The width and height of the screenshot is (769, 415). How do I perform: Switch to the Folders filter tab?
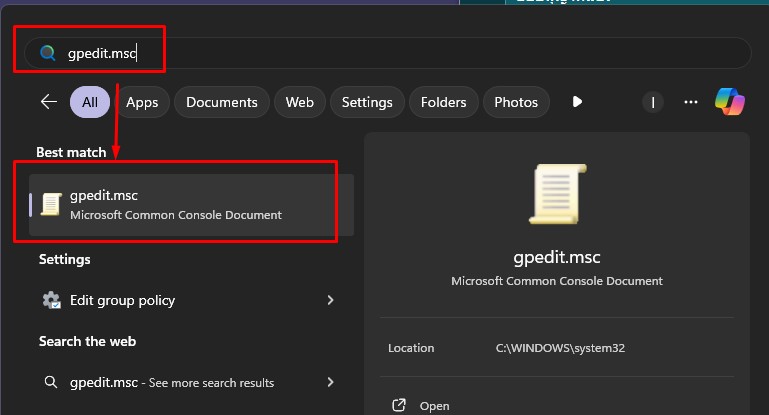point(443,102)
